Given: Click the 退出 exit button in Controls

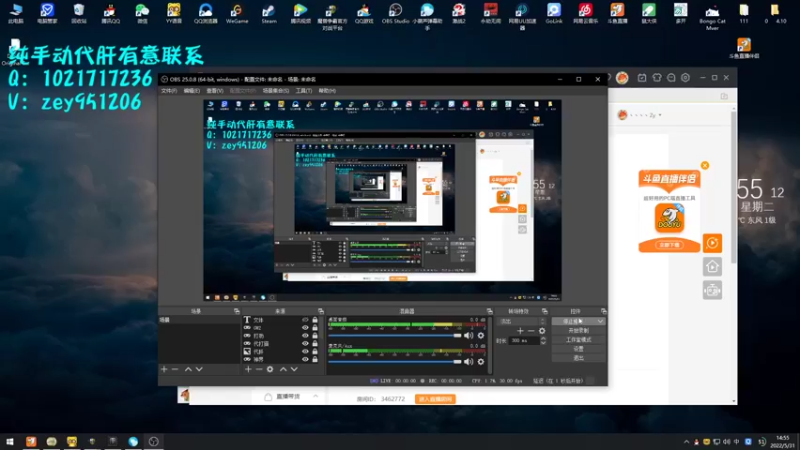Looking at the screenshot, I should click(578, 358).
